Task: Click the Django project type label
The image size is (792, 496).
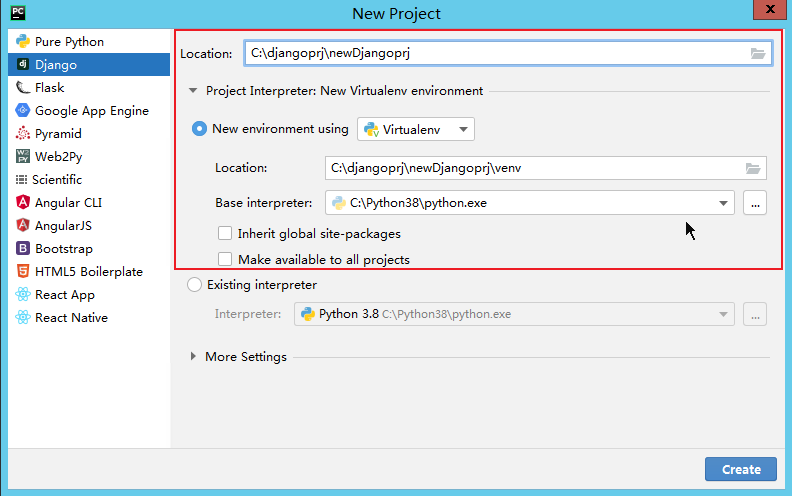Action: point(56,65)
